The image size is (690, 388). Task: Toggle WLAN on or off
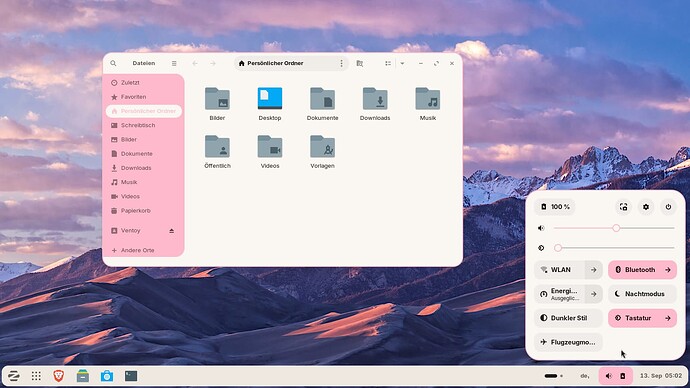(560, 270)
